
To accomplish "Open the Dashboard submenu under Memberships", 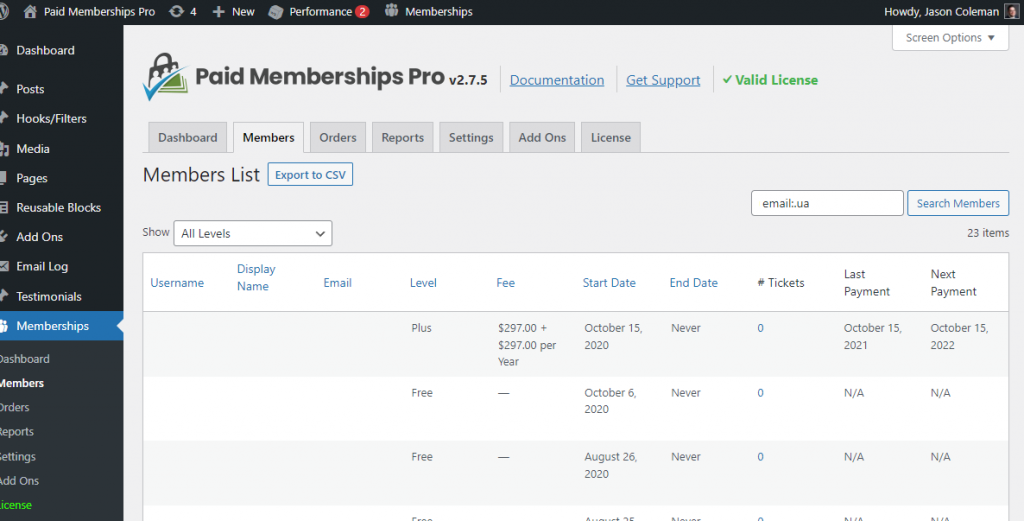I will point(25,359).
